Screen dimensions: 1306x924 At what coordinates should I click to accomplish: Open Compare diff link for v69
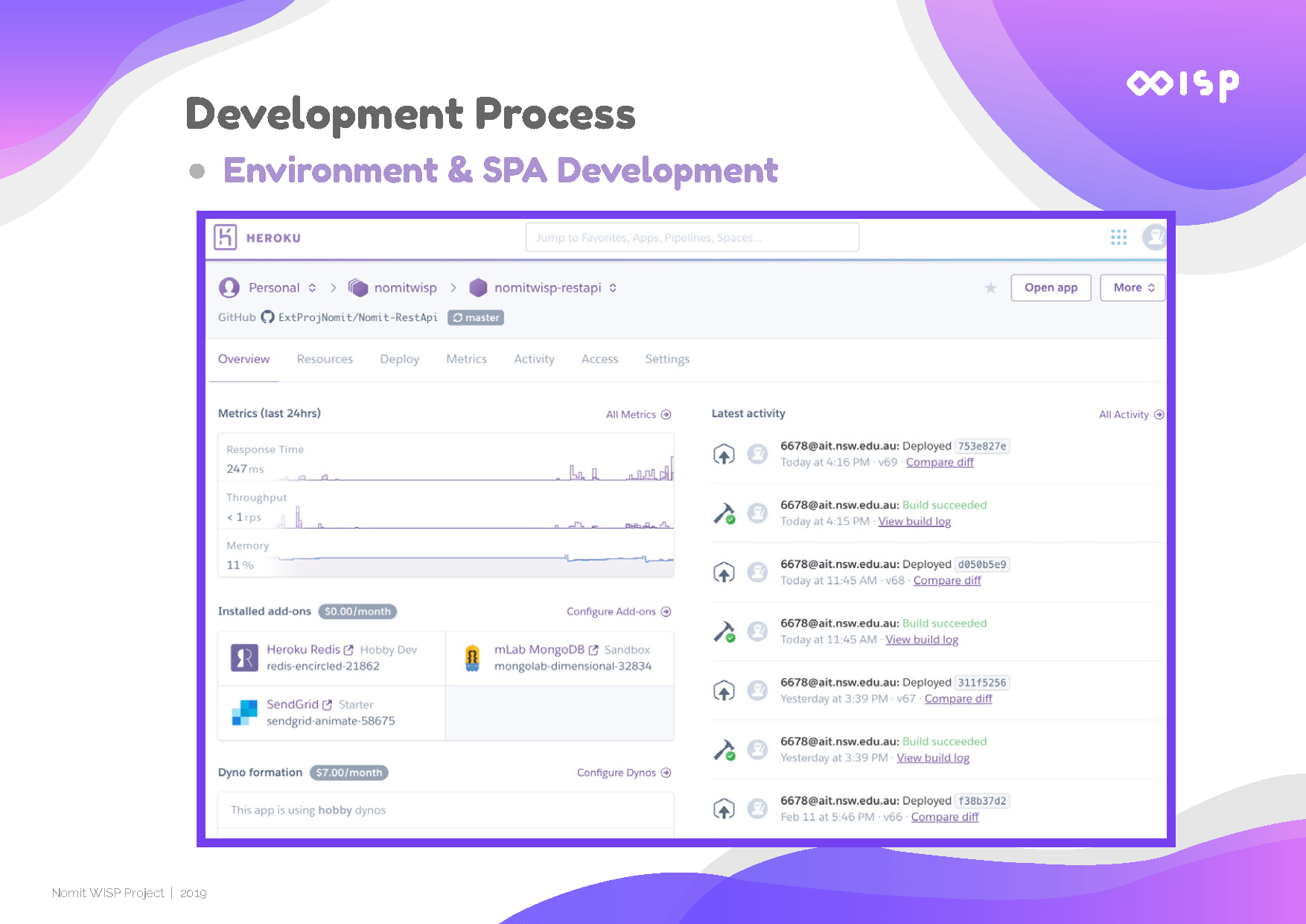pyautogui.click(x=940, y=462)
